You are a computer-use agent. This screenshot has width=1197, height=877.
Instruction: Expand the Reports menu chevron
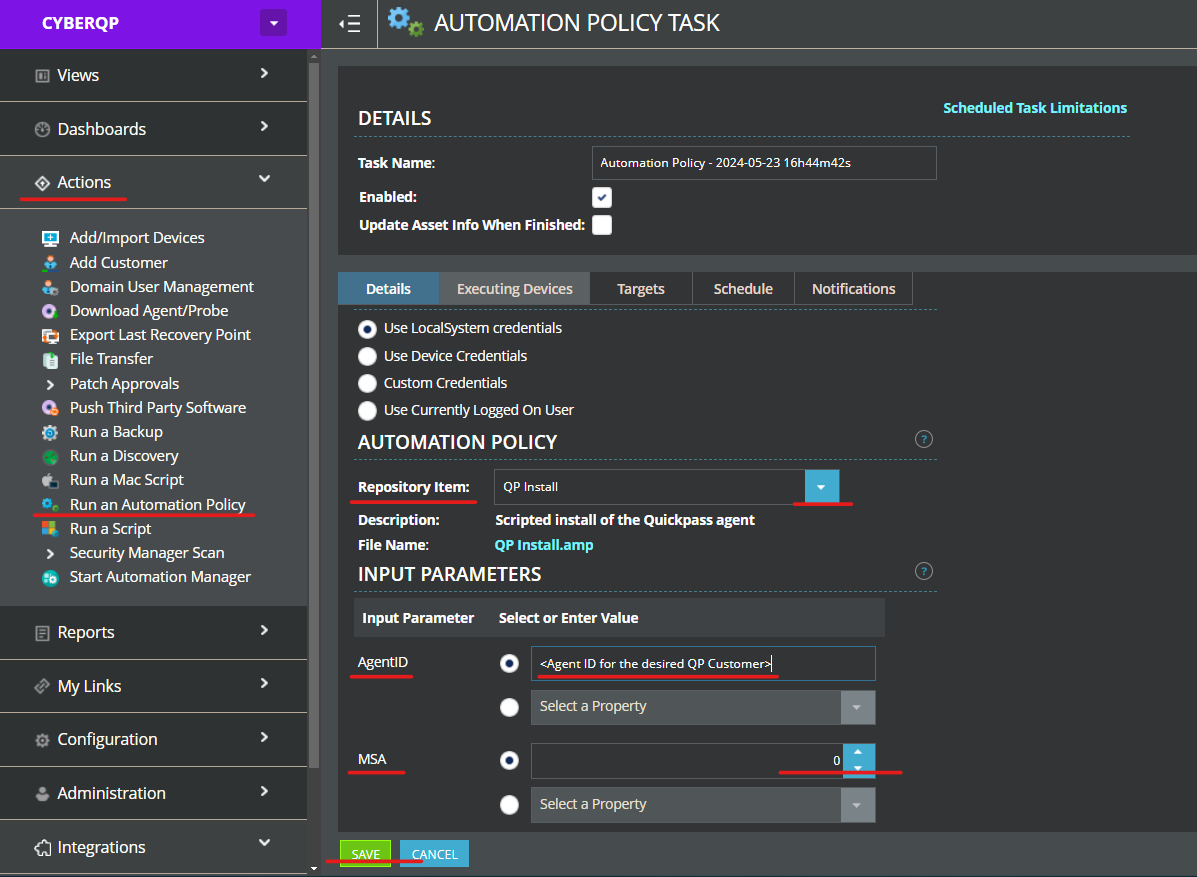(264, 630)
